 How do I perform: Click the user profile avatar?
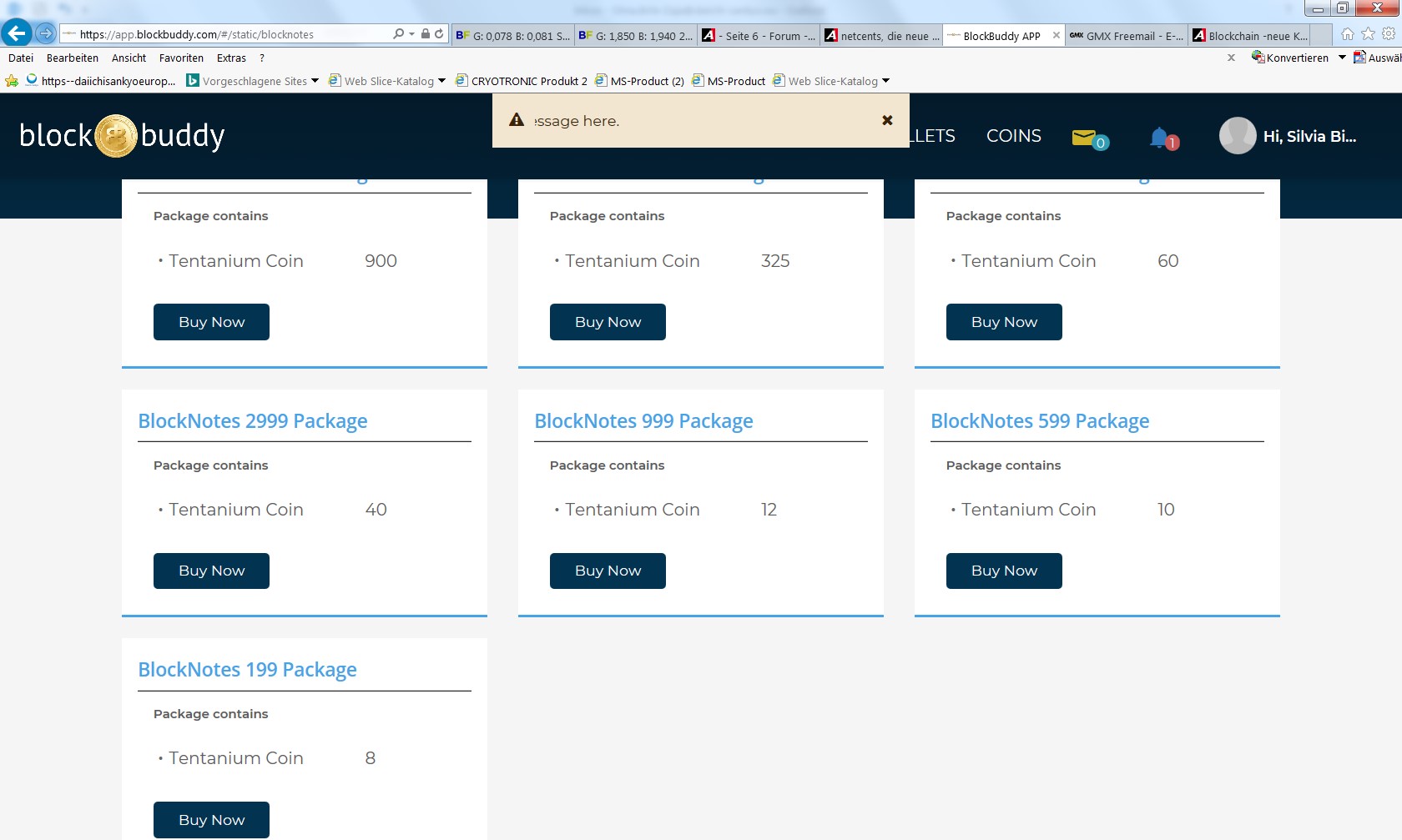pos(1238,136)
